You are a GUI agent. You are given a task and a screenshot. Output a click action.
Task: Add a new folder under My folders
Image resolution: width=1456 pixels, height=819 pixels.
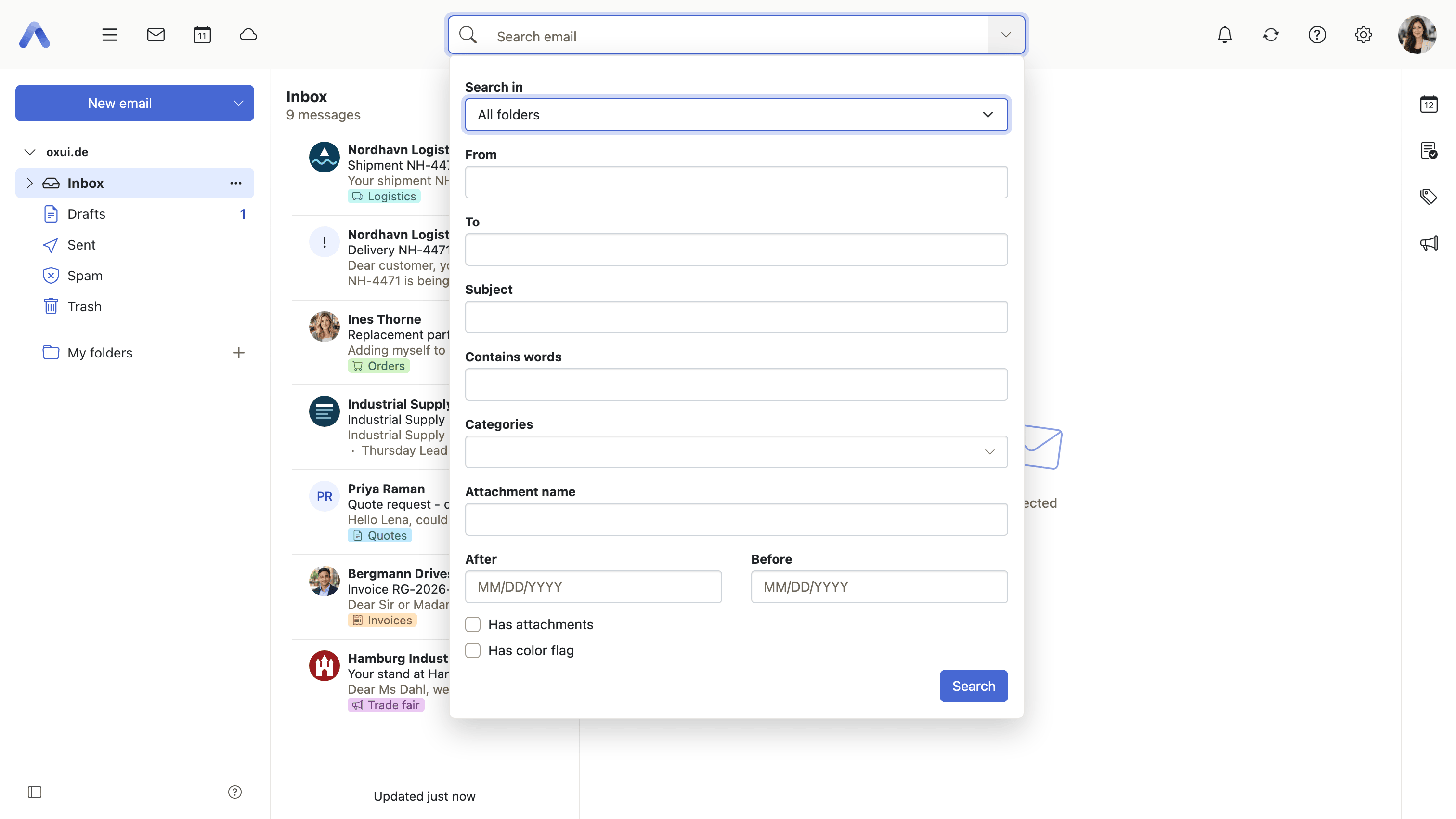(x=238, y=353)
